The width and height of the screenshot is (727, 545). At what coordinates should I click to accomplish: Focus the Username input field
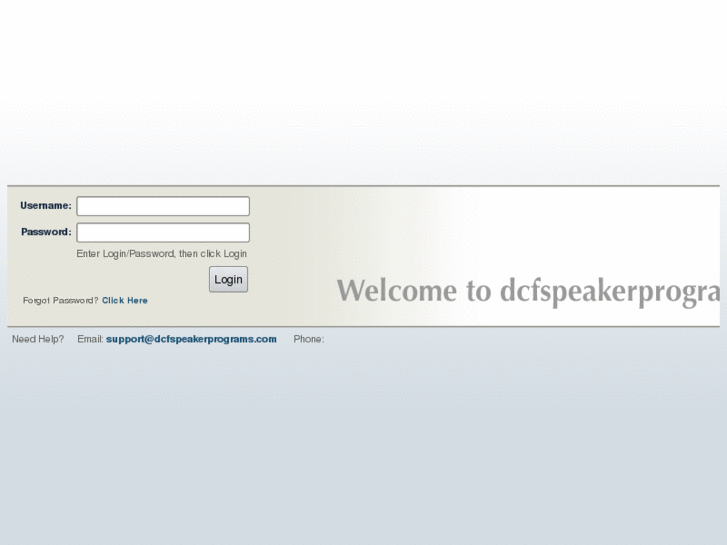[x=163, y=206]
